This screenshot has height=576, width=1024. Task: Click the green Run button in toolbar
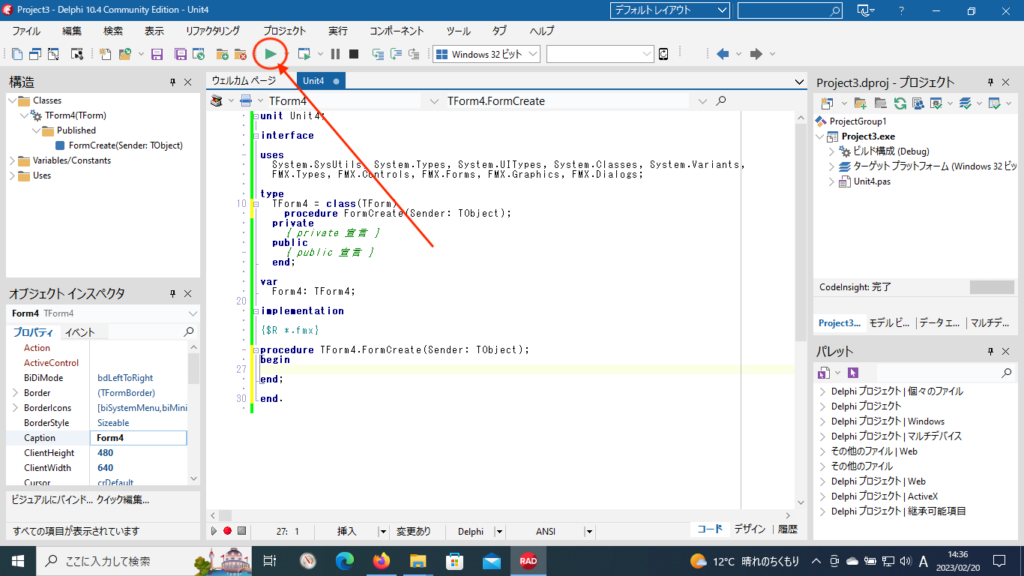[270, 54]
